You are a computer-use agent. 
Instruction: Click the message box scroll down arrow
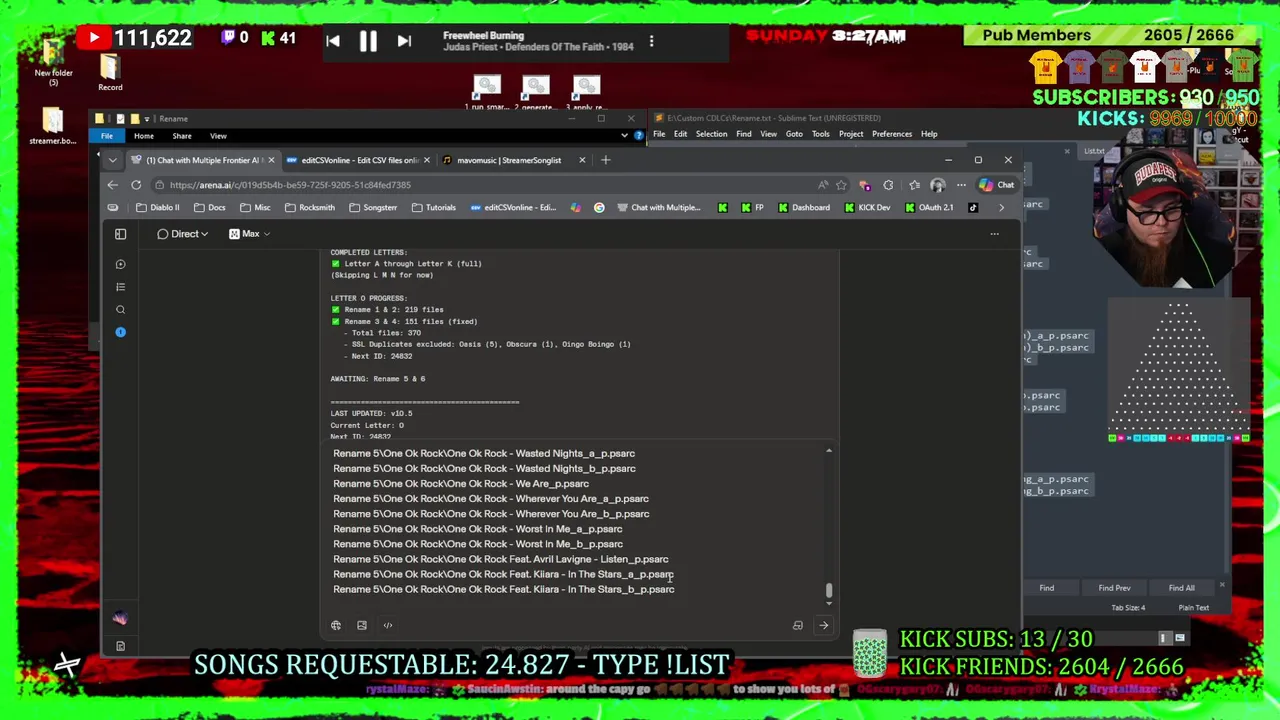pyautogui.click(x=828, y=603)
